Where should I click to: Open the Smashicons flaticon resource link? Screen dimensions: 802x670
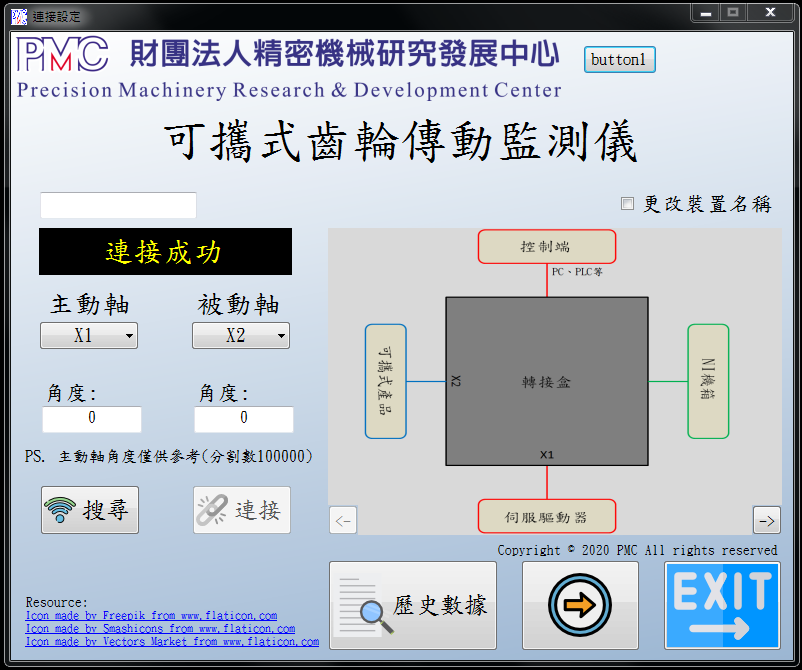(x=160, y=628)
